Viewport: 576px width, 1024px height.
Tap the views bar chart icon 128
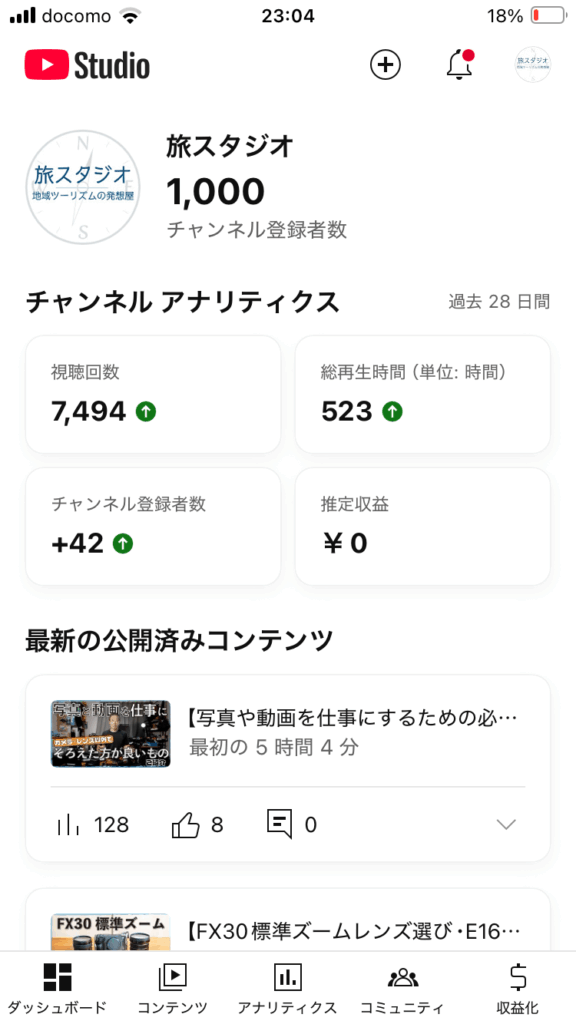[67, 825]
